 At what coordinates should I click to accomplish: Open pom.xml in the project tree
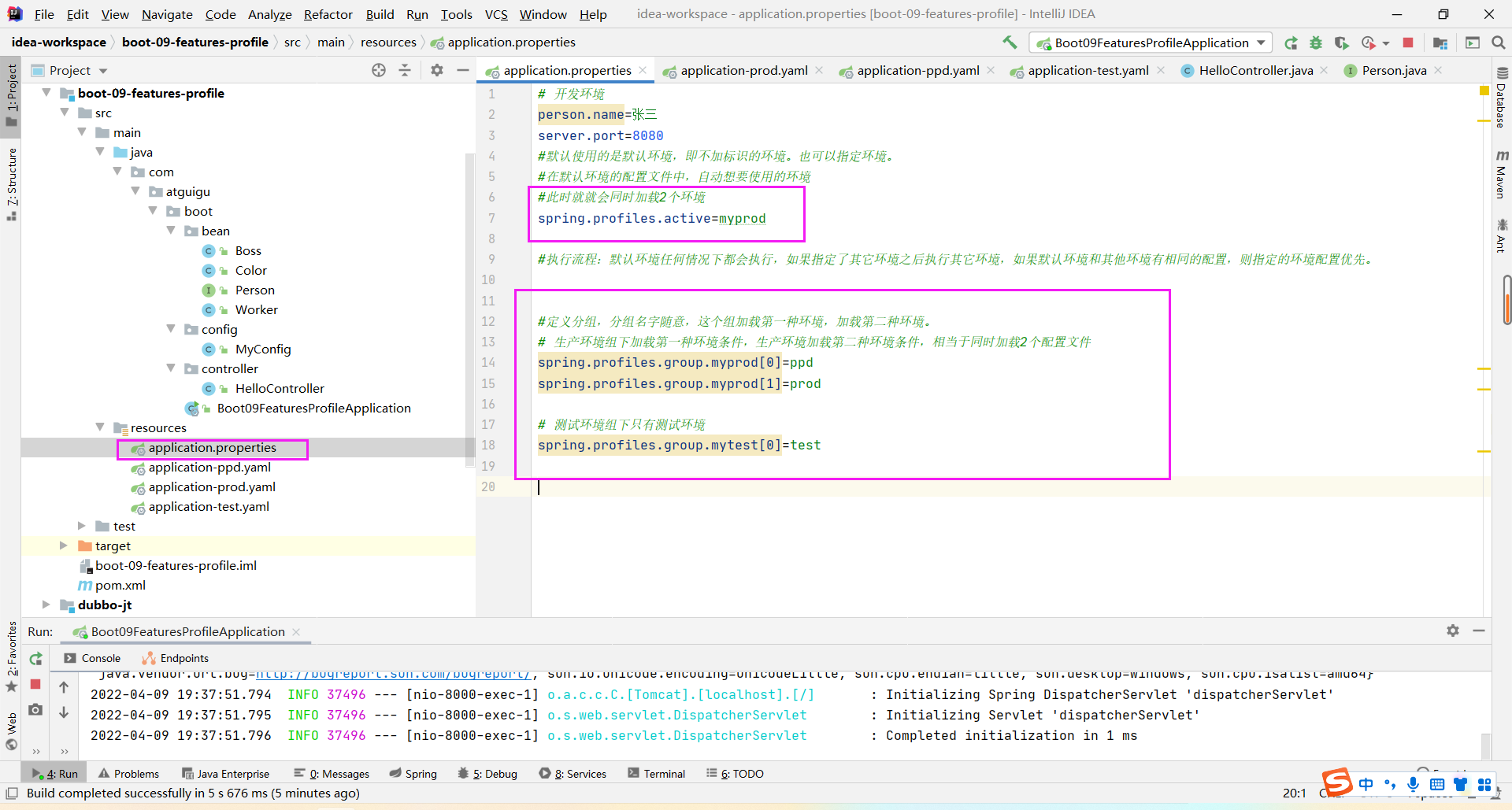120,585
